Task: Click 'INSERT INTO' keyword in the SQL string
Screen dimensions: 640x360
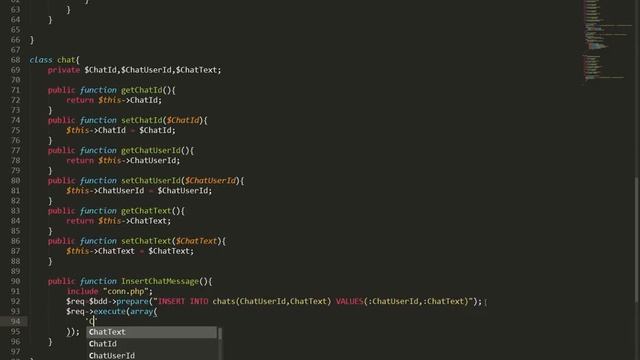Action: tap(183, 302)
